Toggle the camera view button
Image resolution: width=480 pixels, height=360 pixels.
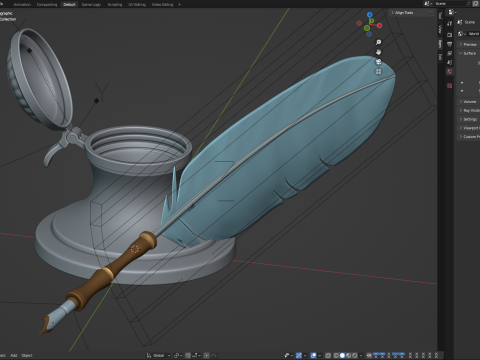pos(378,62)
